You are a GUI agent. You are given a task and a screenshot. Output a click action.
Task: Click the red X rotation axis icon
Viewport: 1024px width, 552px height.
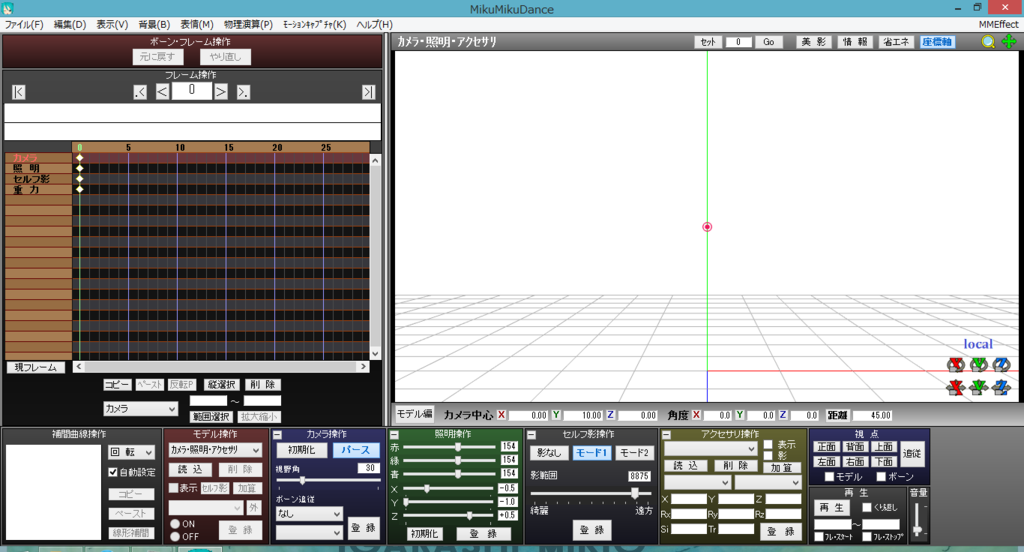[956, 365]
